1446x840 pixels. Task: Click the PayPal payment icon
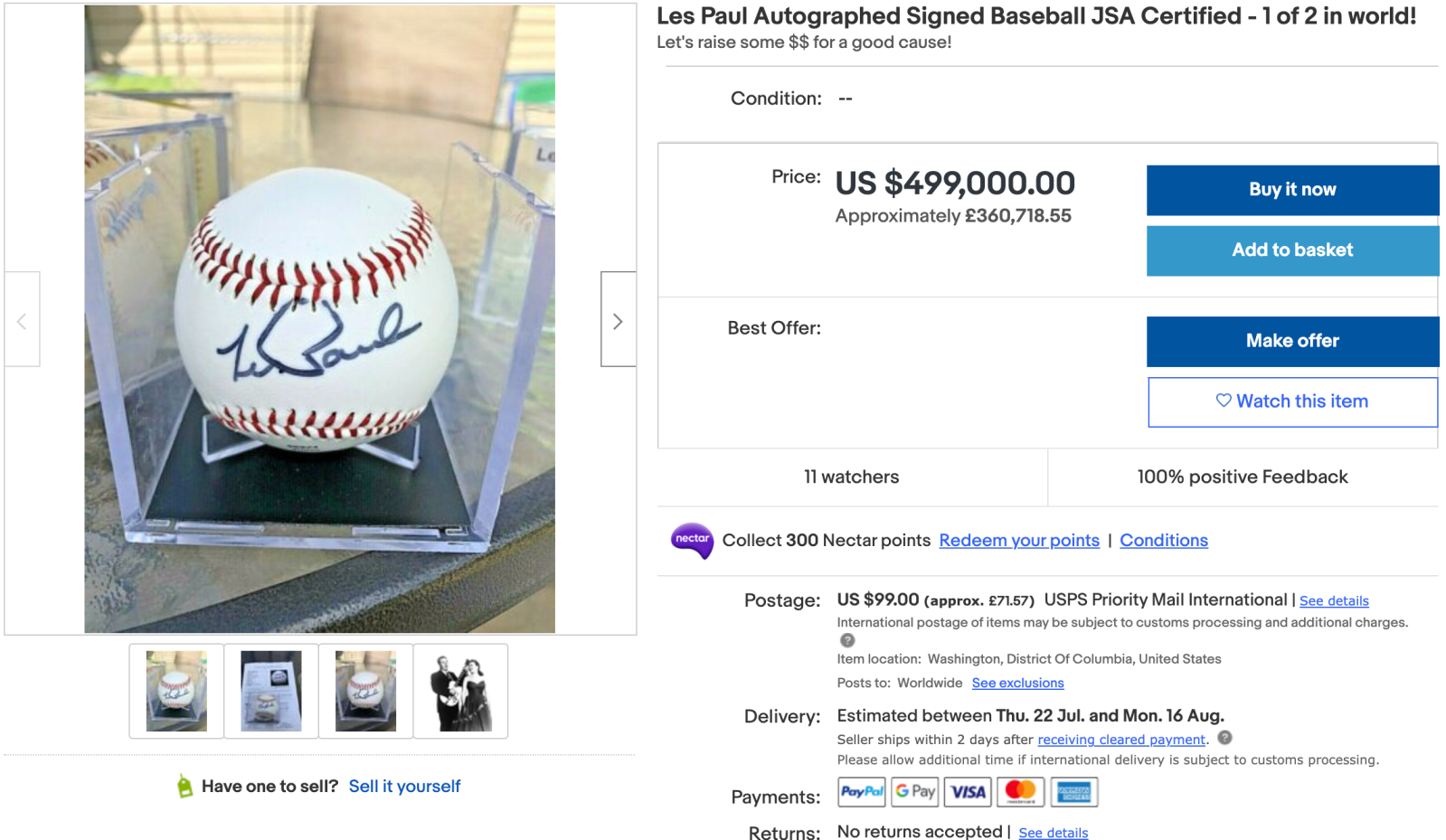862,792
